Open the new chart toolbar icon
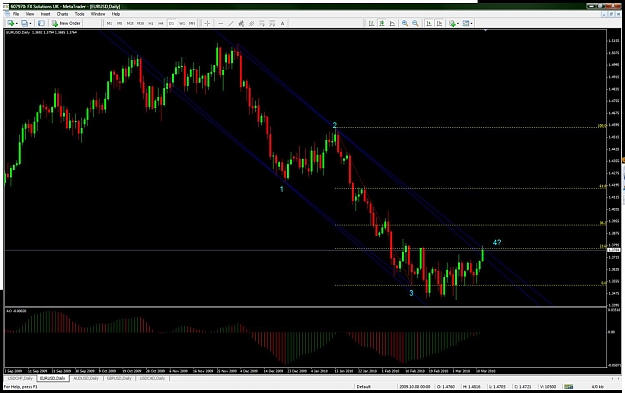Screen dimensions: 625x393 click(x=10, y=24)
